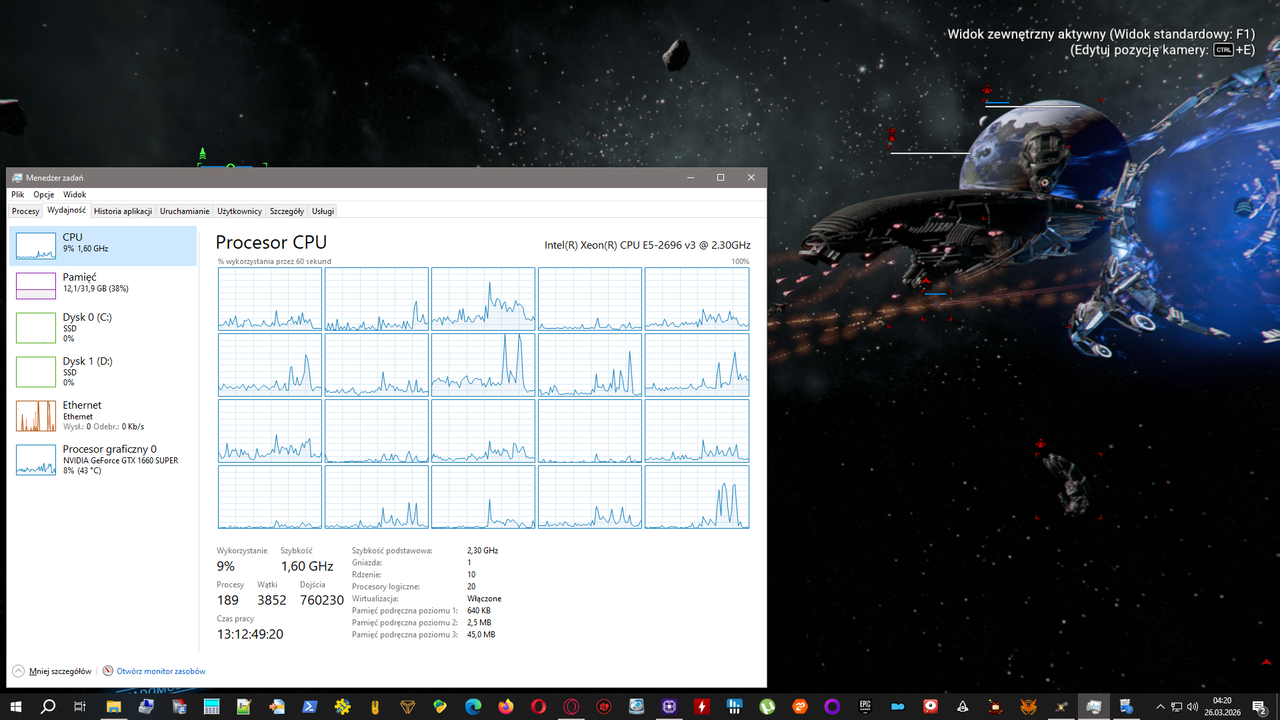Open the volume control in system tray
This screenshot has width=1280, height=720.
coord(1191,706)
